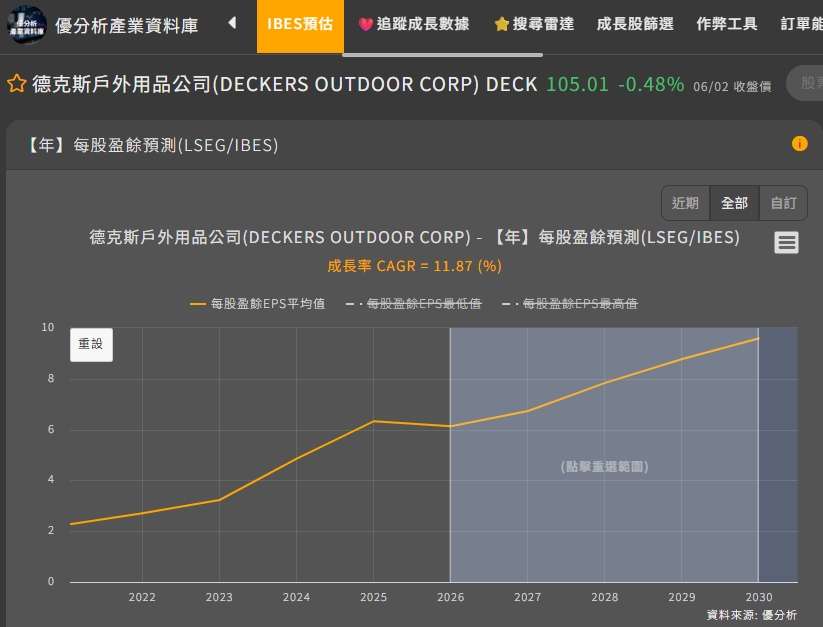This screenshot has height=627, width=823.
Task: Open the 成長股篩選 tab
Action: click(635, 24)
